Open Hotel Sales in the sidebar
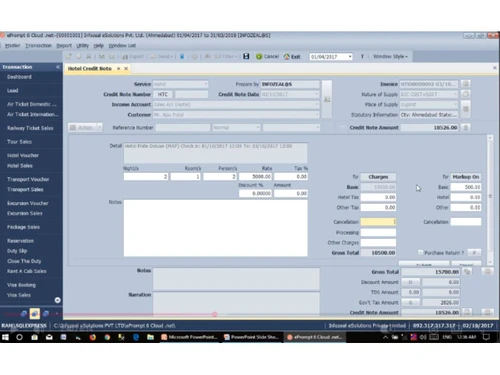The height and width of the screenshot is (375, 500). 20,166
